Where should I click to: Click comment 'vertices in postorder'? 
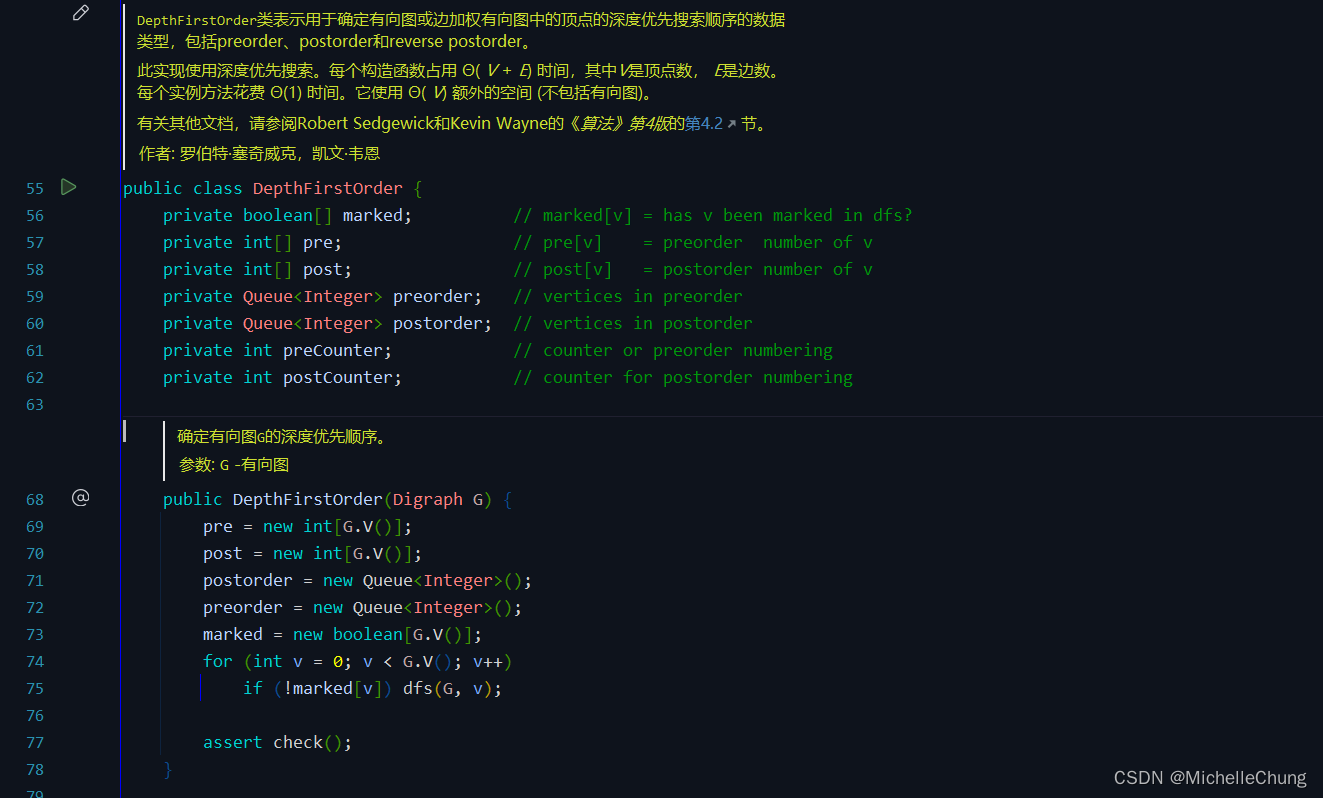coord(633,323)
